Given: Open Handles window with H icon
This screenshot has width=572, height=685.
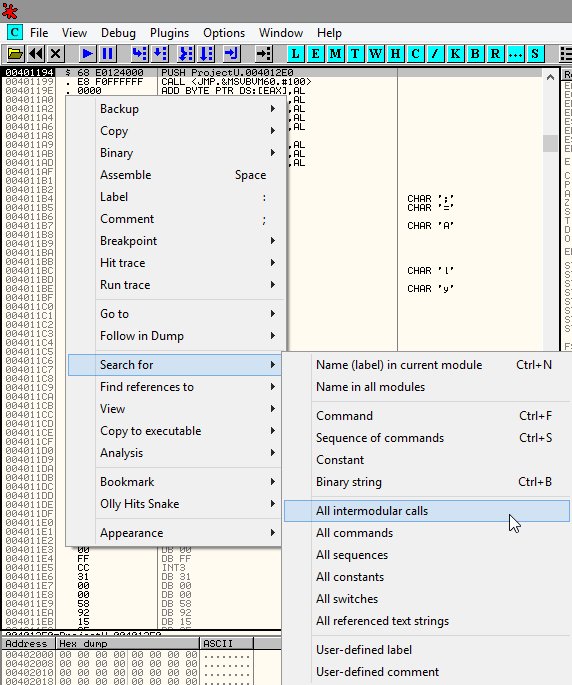Looking at the screenshot, I should click(395, 54).
